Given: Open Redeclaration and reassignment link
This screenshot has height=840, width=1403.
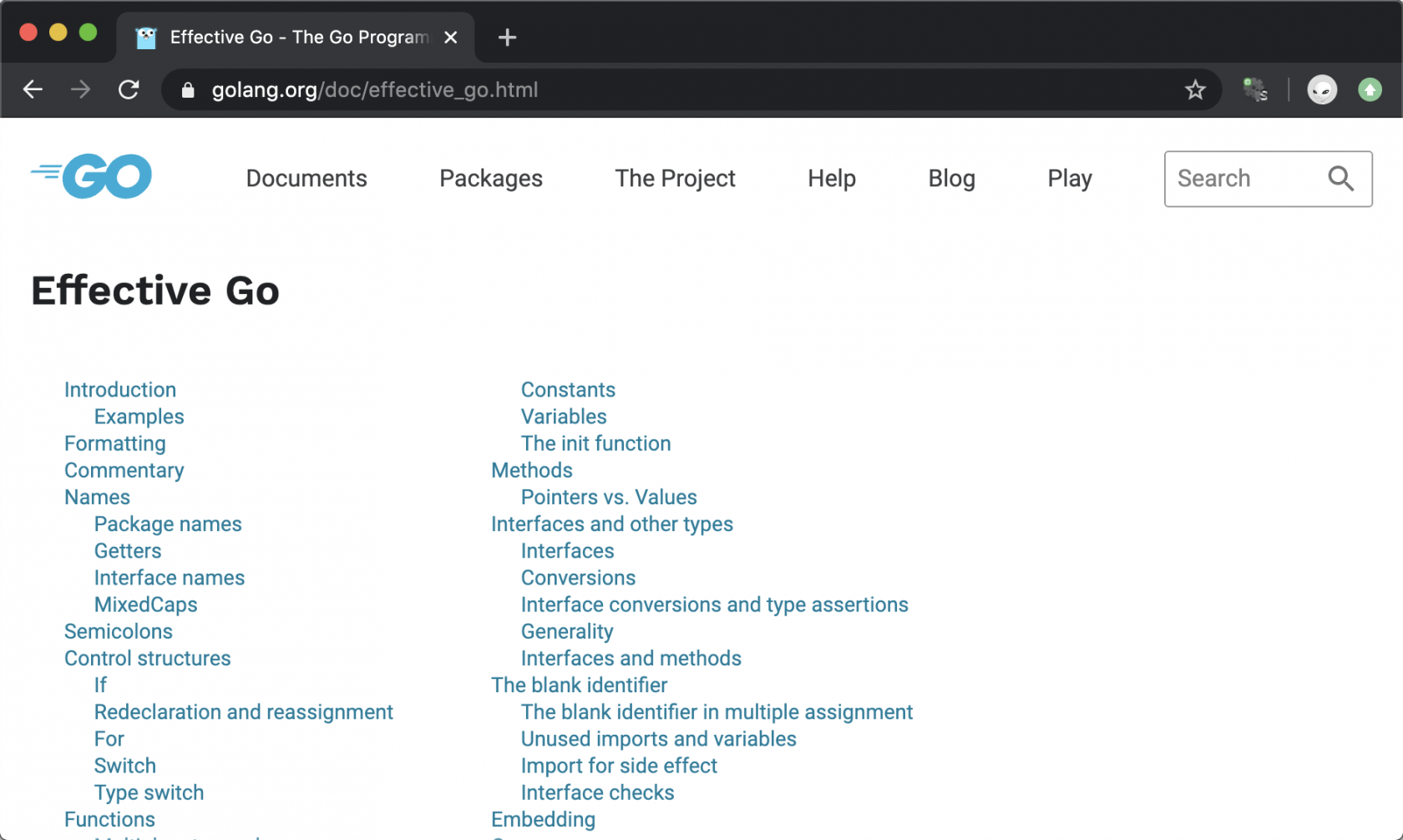Looking at the screenshot, I should coord(244,711).
